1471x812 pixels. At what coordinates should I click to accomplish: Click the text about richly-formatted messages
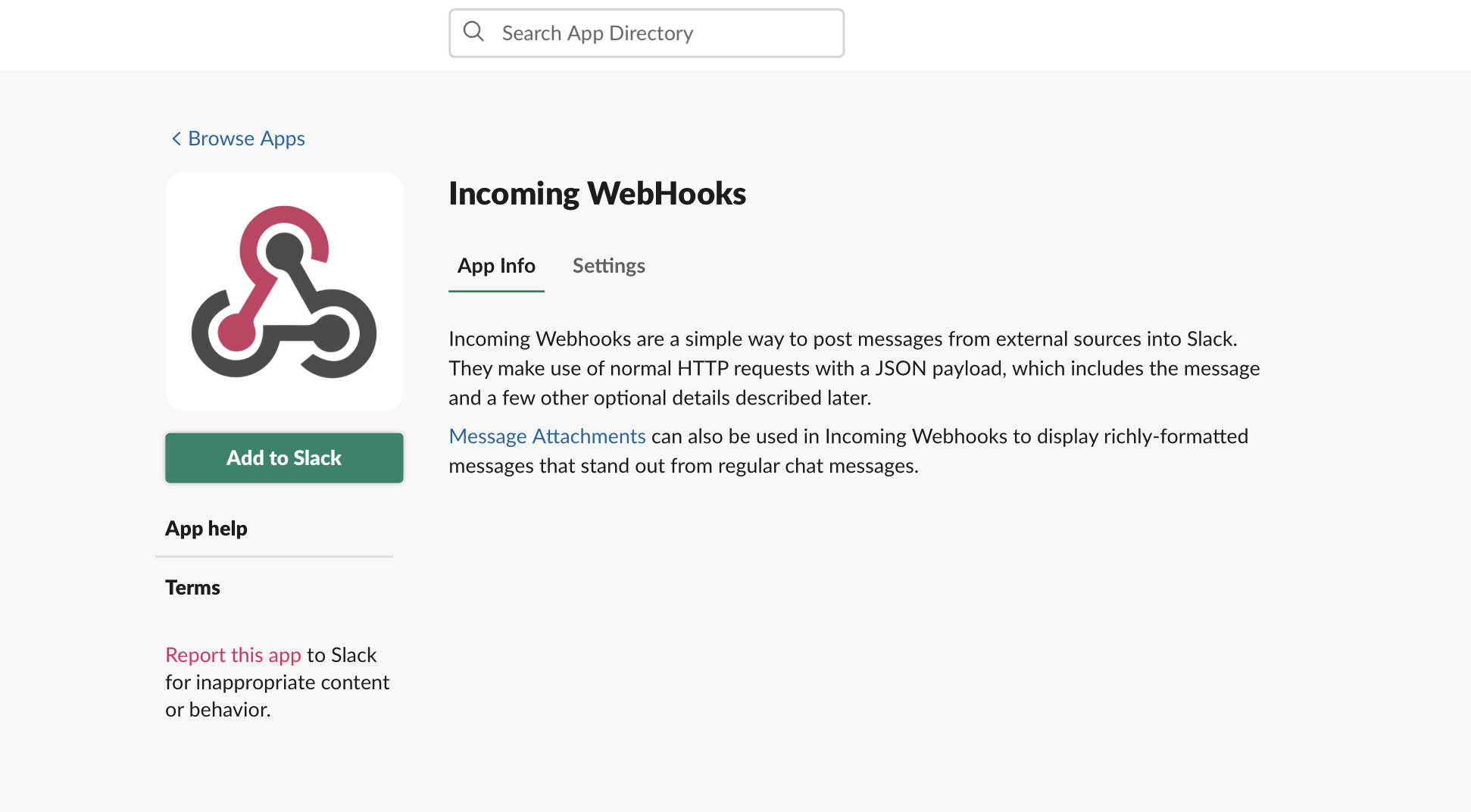[x=848, y=451]
